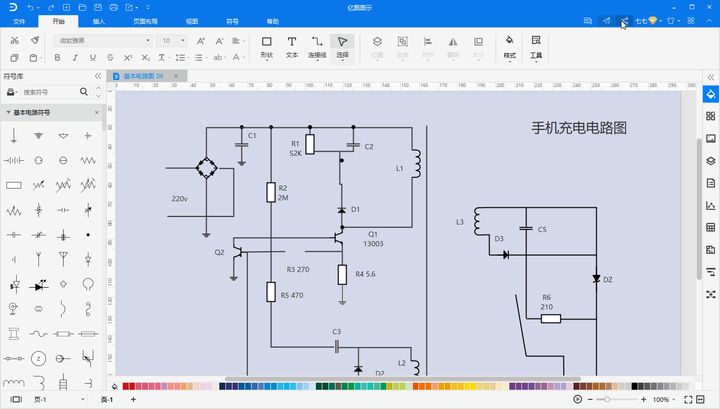Screen dimensions: 720x409
Task: Click the 形状 shape tool
Action: [x=266, y=46]
